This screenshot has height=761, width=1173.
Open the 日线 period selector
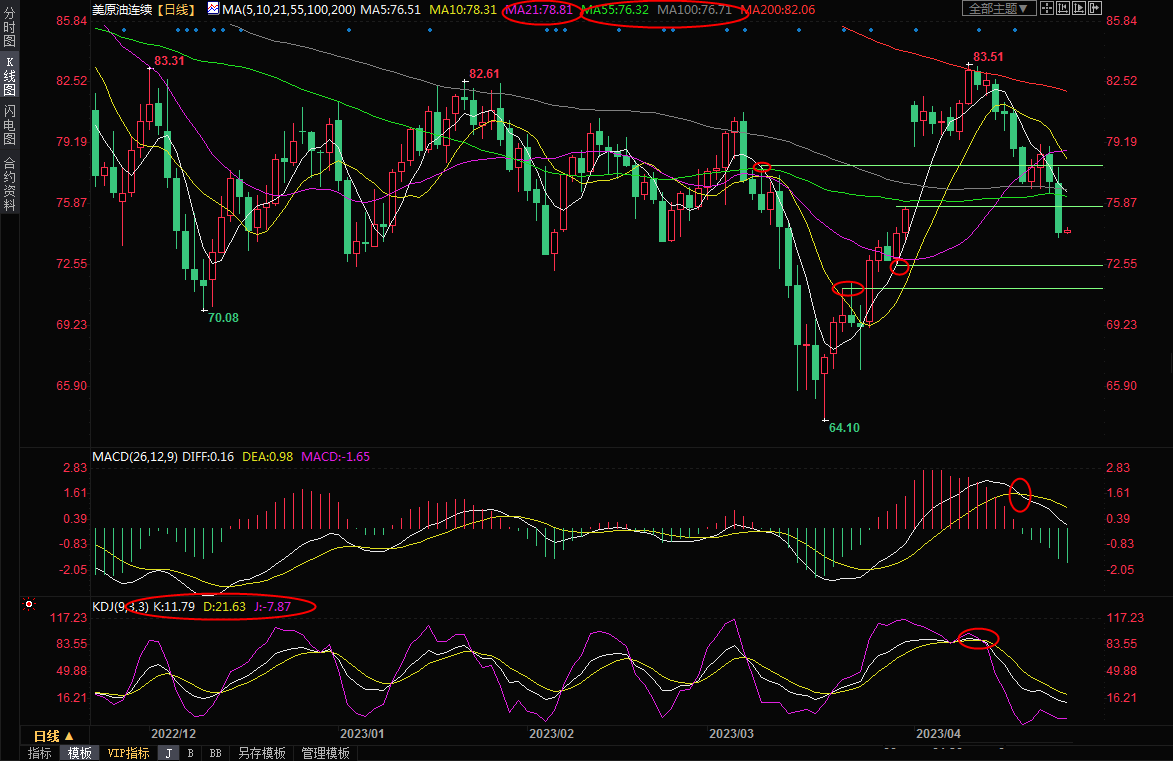pyautogui.click(x=54, y=736)
